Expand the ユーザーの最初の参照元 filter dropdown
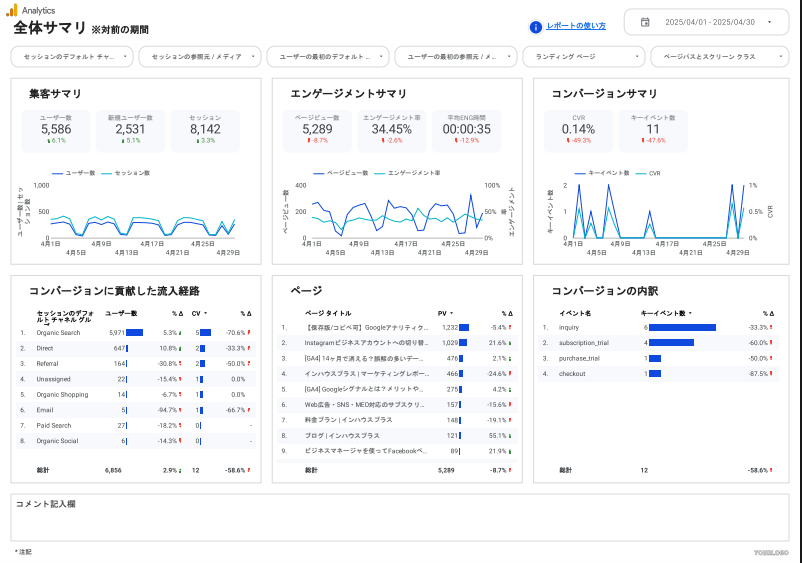This screenshot has height=563, width=802. click(456, 57)
